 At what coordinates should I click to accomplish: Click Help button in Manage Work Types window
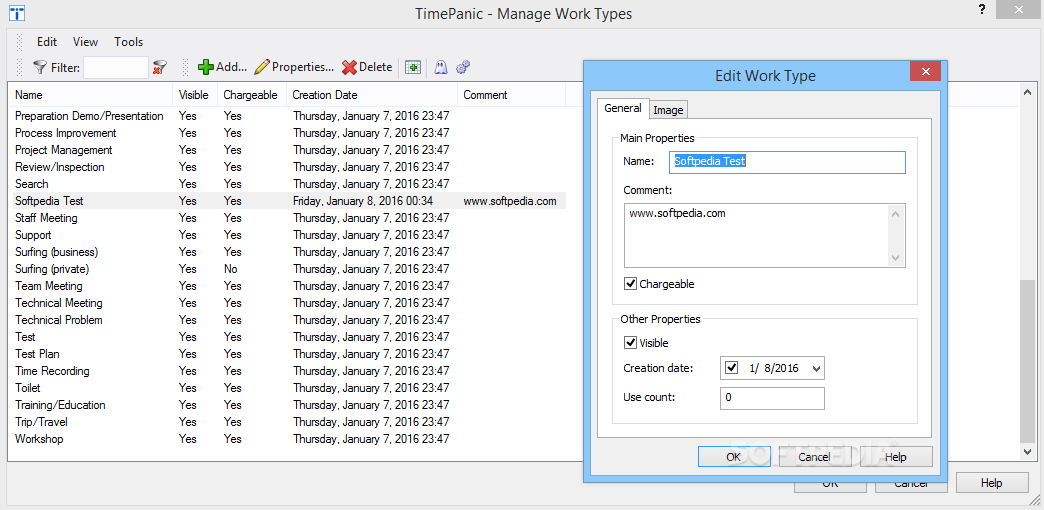[x=991, y=483]
